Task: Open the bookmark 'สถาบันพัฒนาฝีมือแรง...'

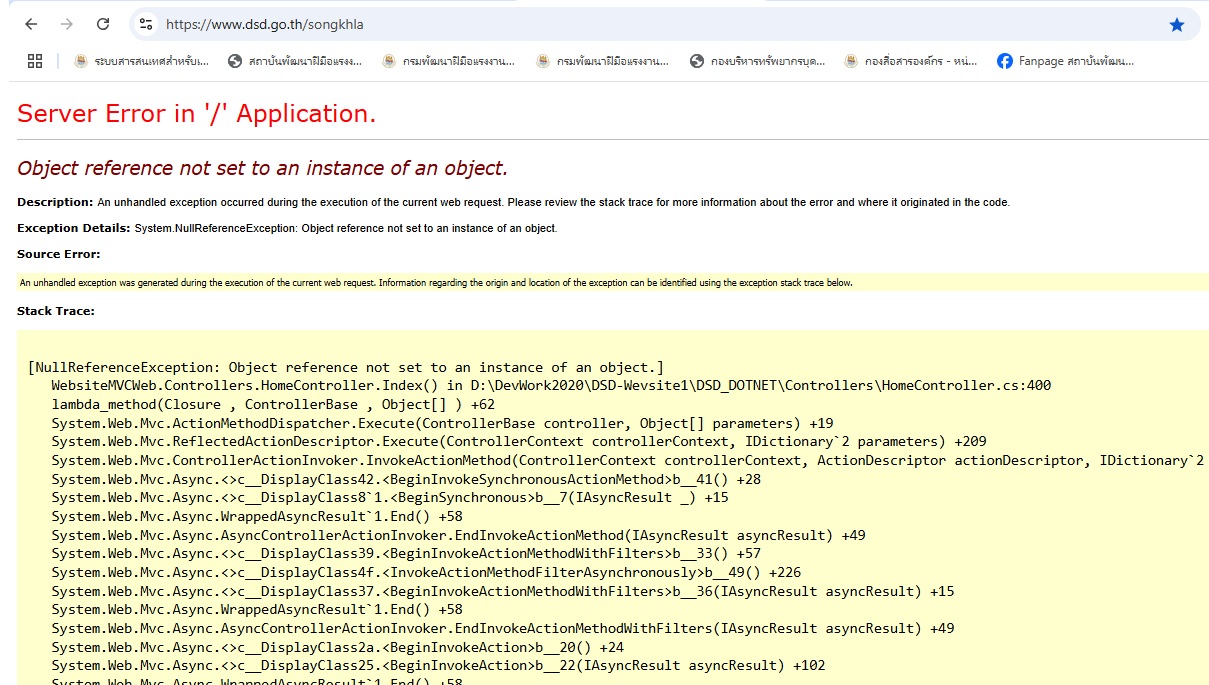Action: (295, 61)
